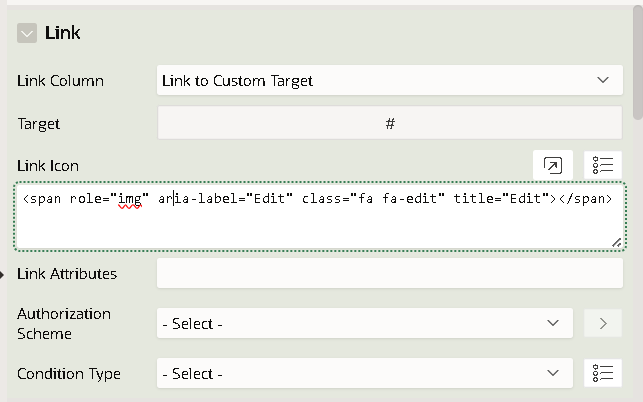The width and height of the screenshot is (643, 402).
Task: Click the Link section heading text
Action: 62,33
